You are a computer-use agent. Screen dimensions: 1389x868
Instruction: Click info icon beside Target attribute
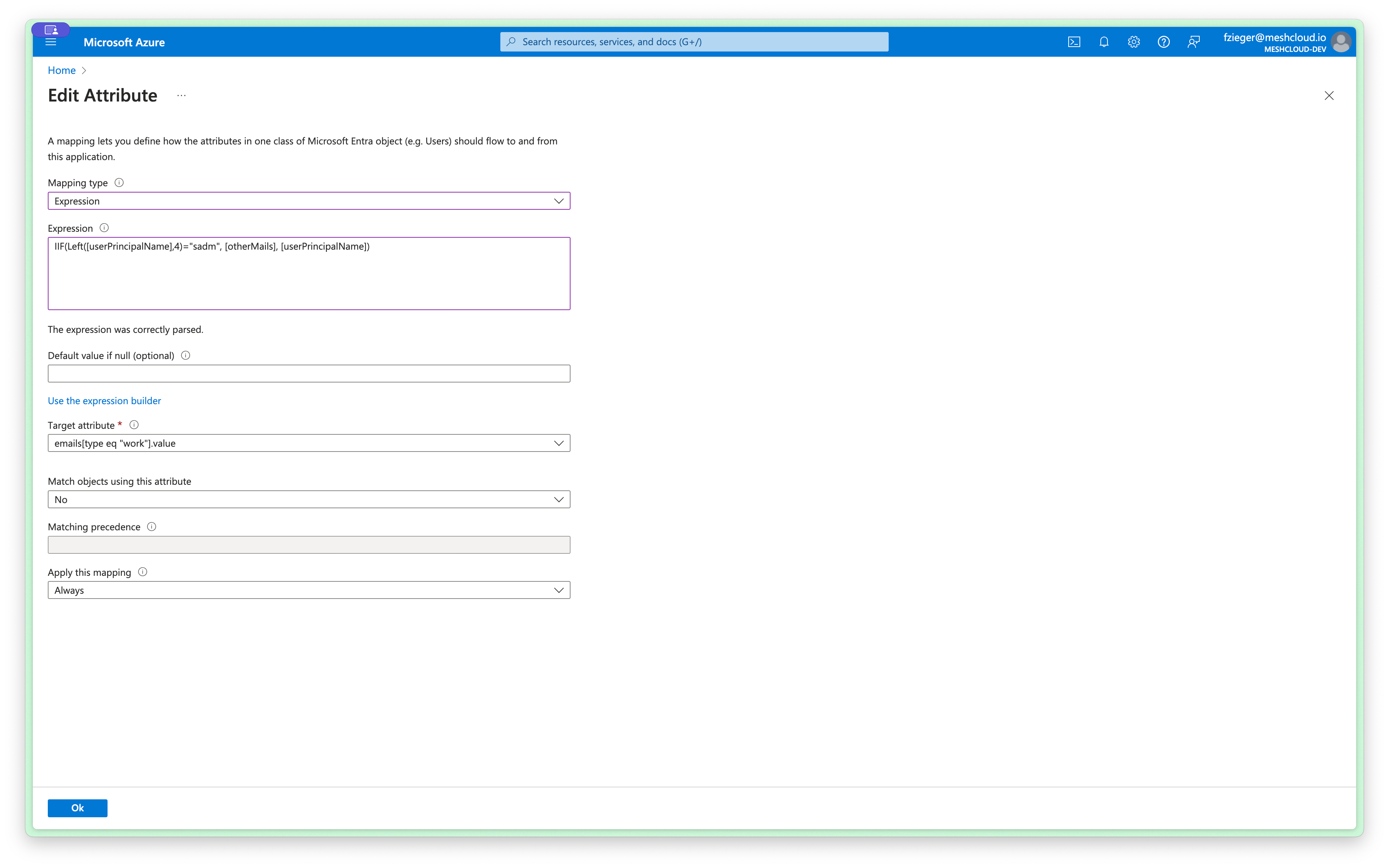(134, 425)
